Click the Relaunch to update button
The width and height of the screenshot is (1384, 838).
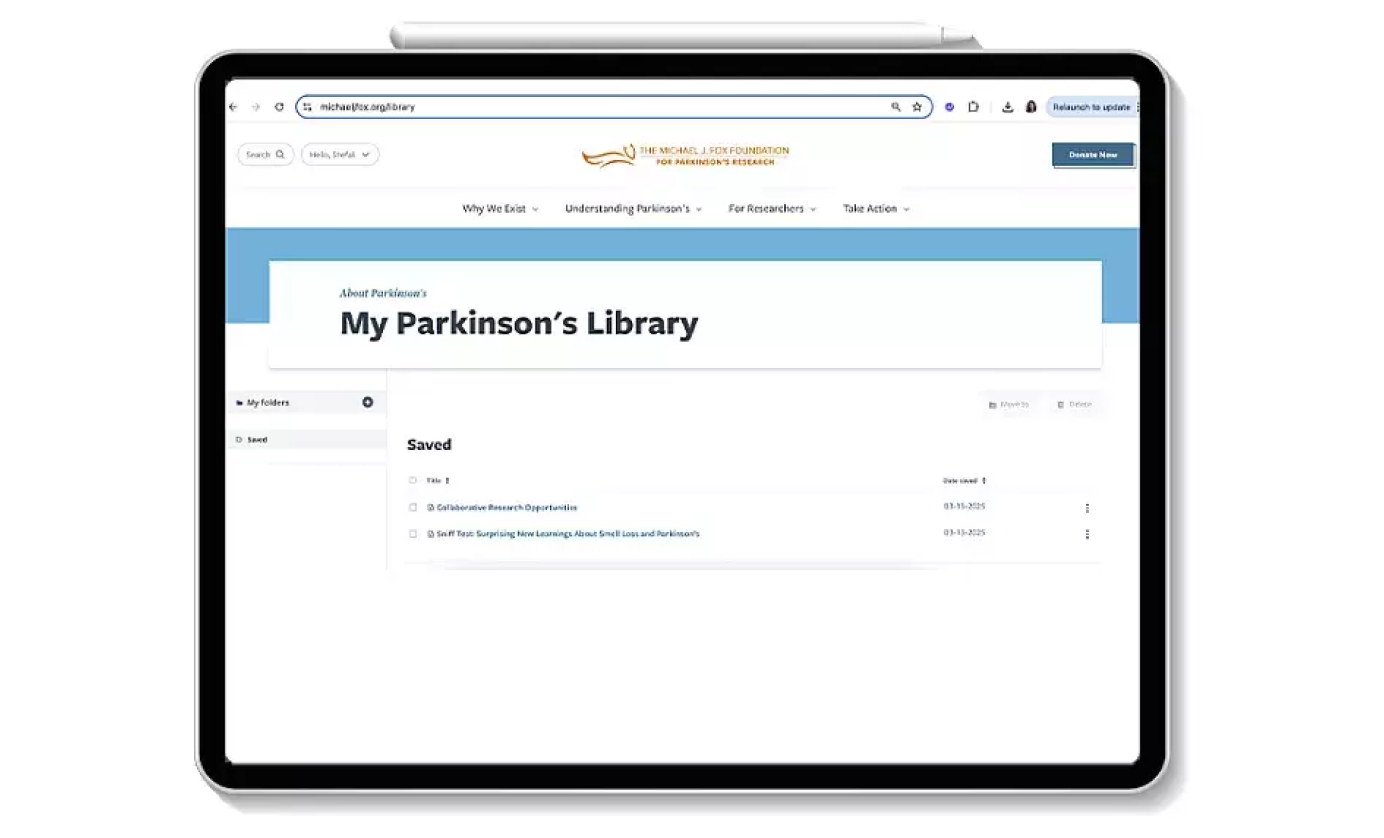tap(1091, 107)
